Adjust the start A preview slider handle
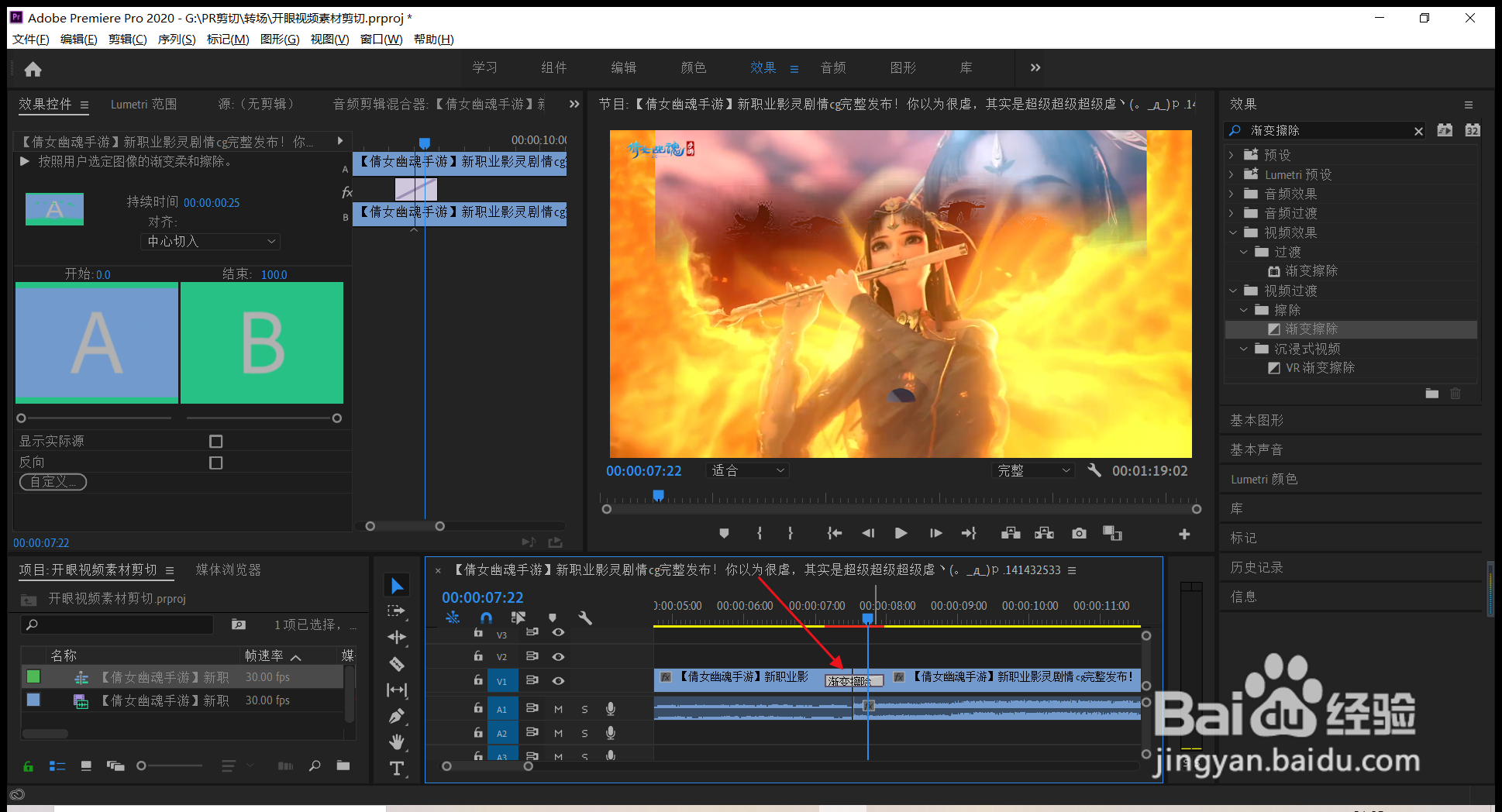Image resolution: width=1502 pixels, height=812 pixels. point(22,418)
